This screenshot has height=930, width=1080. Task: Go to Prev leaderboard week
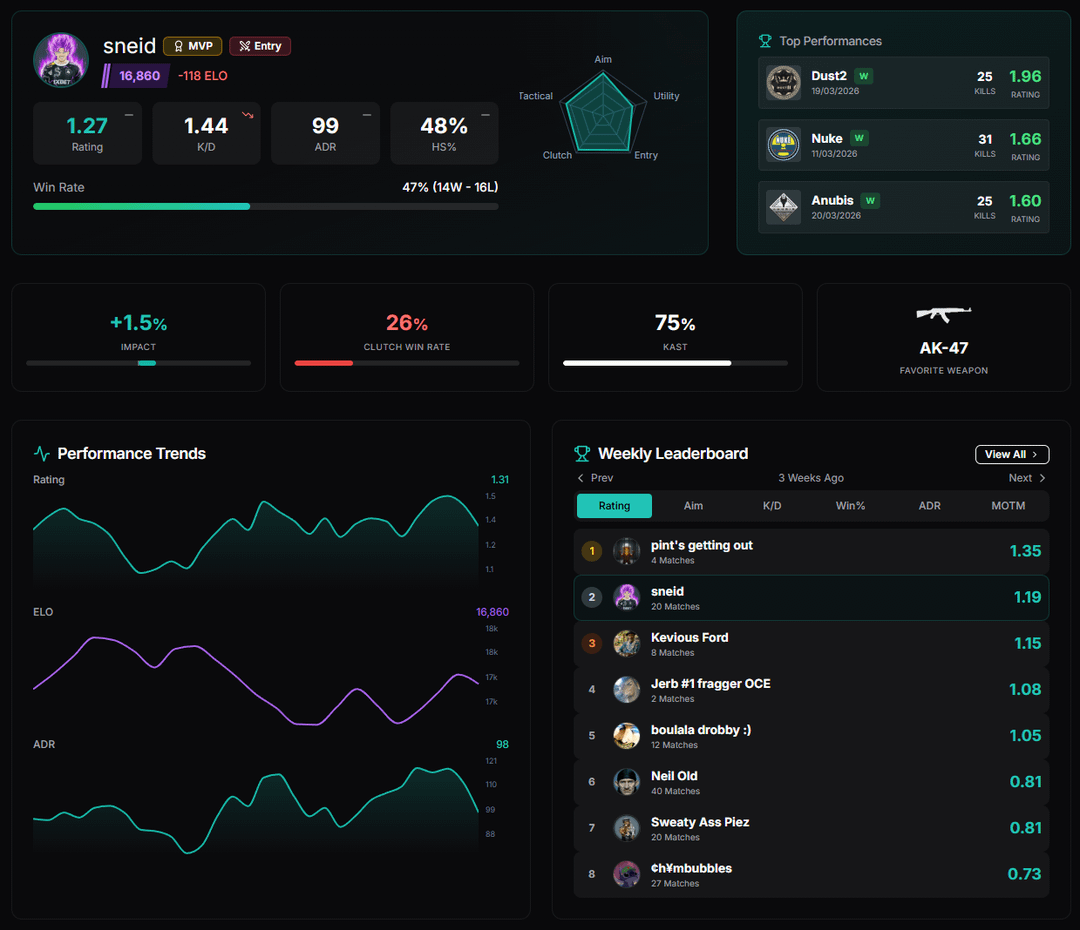tap(596, 478)
